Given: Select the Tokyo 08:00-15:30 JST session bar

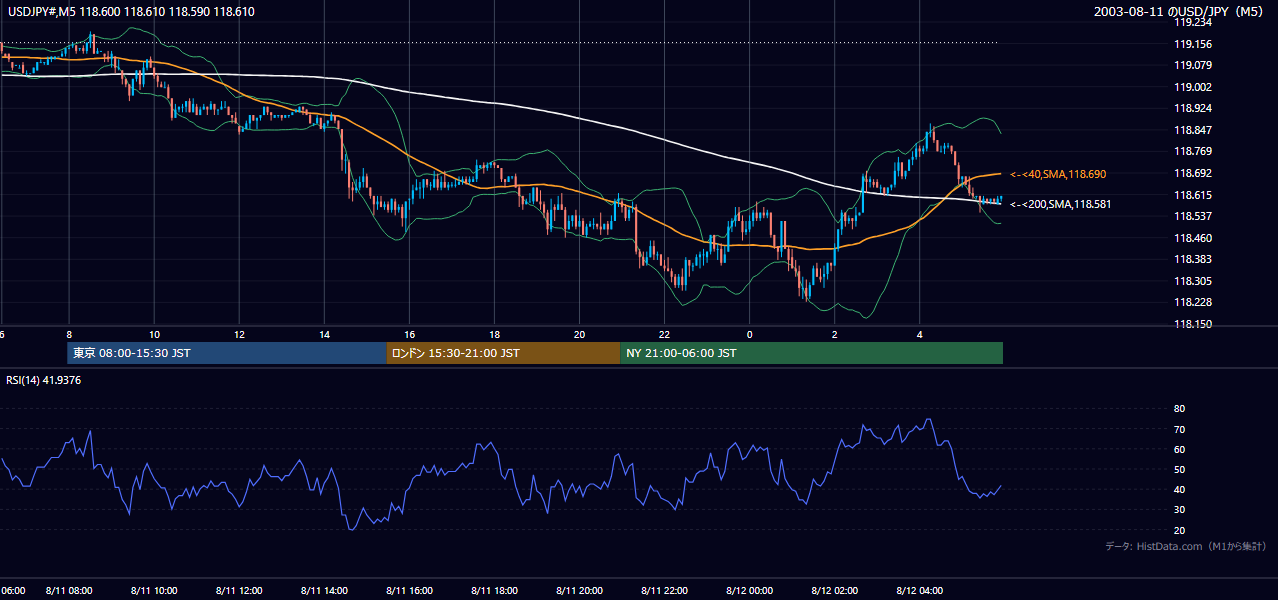Looking at the screenshot, I should [227, 353].
